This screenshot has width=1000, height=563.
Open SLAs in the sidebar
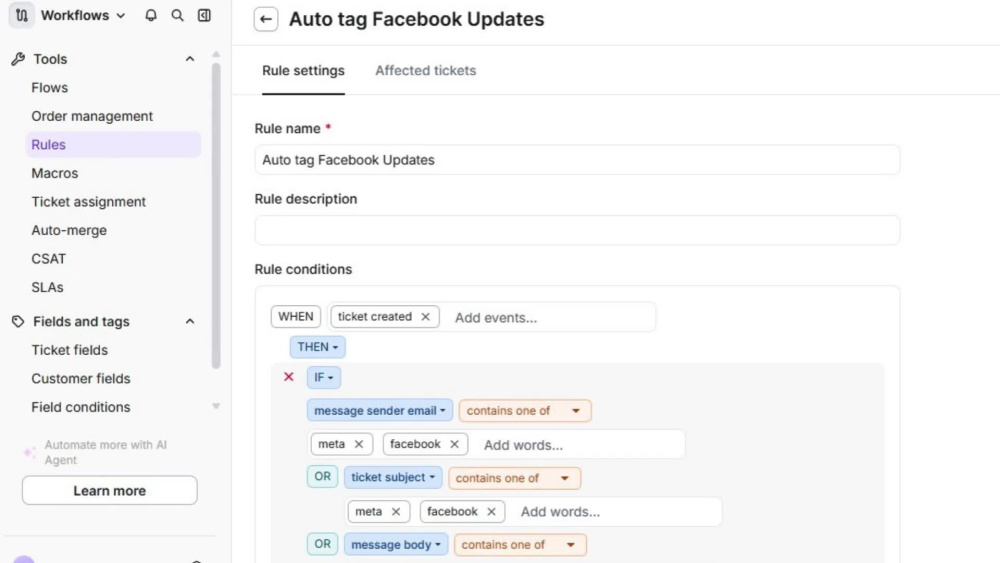(x=47, y=288)
